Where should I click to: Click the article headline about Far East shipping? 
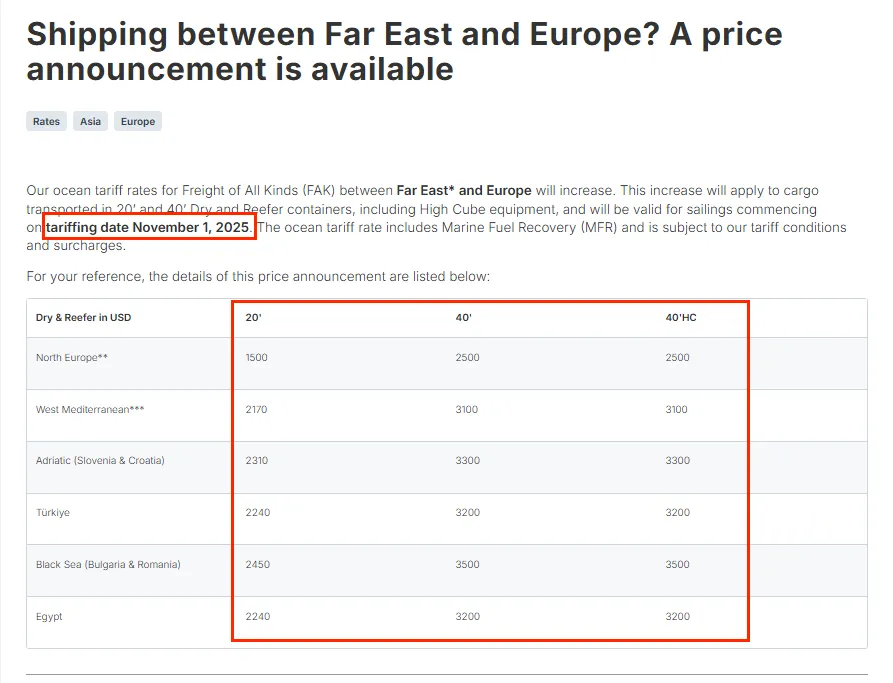[404, 51]
